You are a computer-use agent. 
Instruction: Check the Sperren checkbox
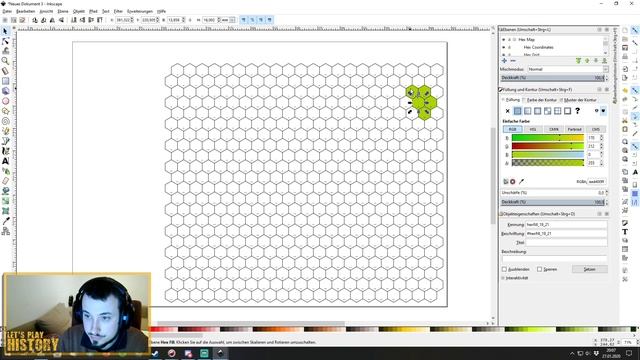[540, 269]
